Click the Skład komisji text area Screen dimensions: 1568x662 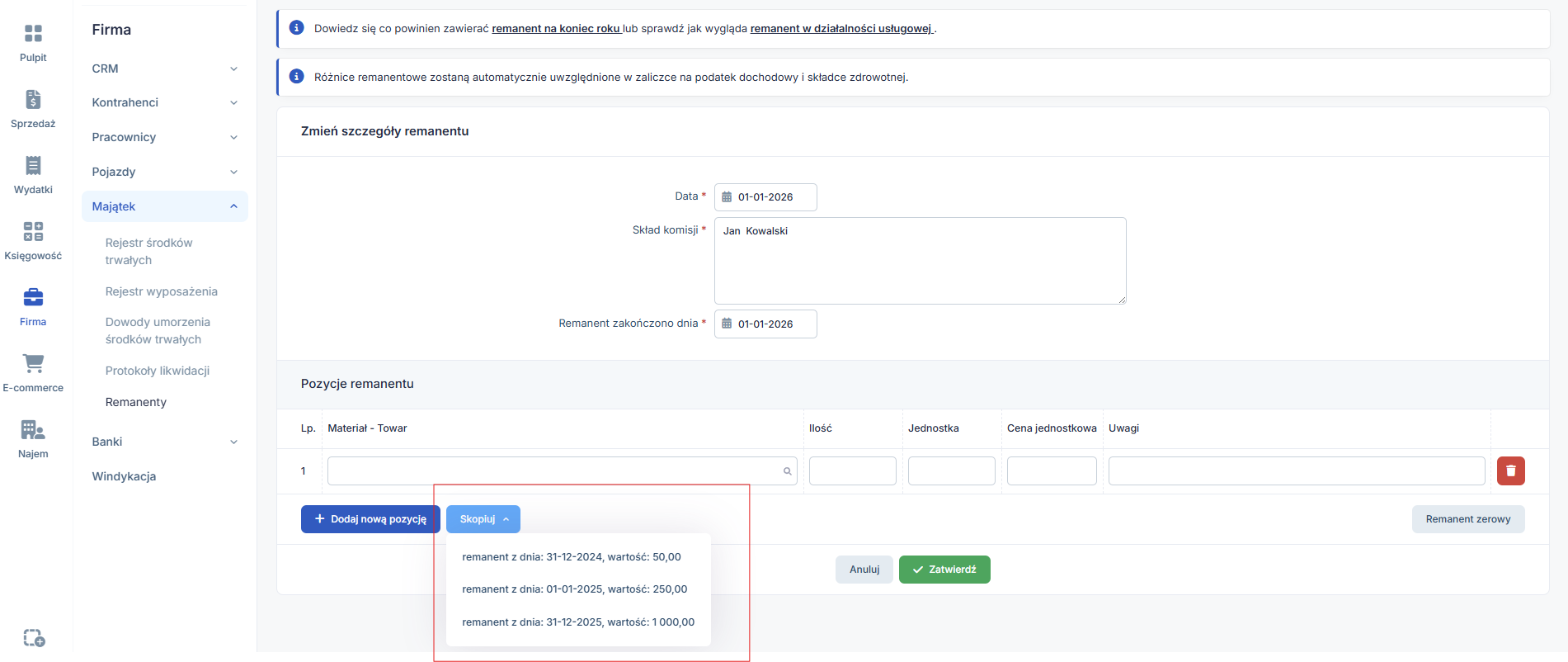point(920,261)
